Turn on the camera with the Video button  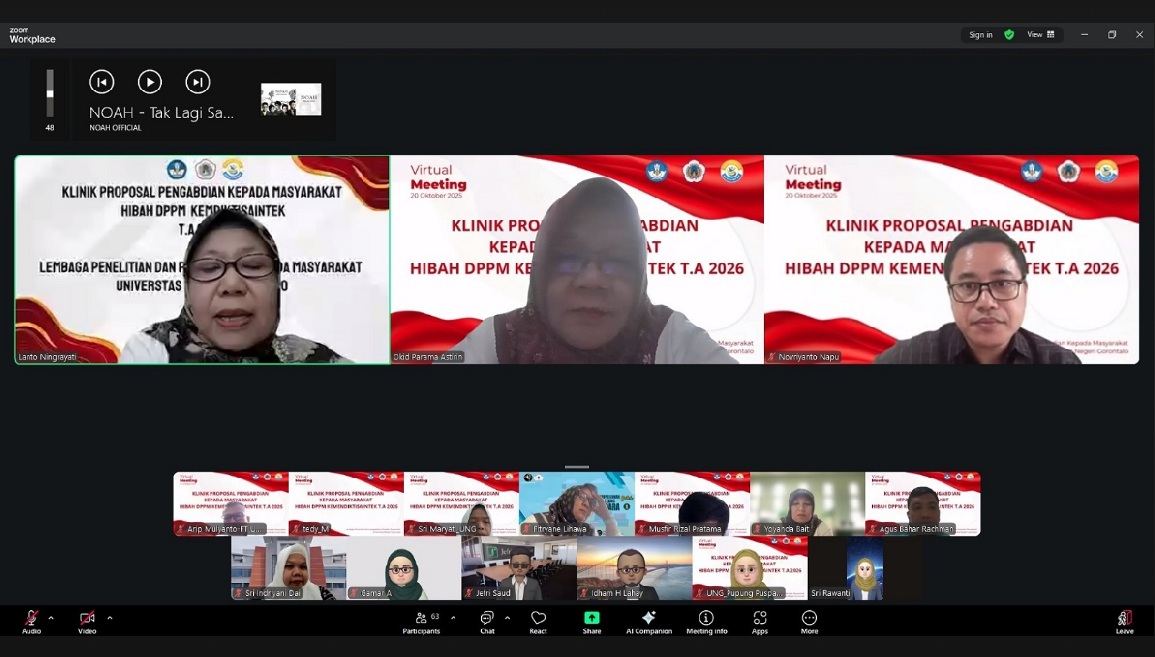pyautogui.click(x=87, y=619)
